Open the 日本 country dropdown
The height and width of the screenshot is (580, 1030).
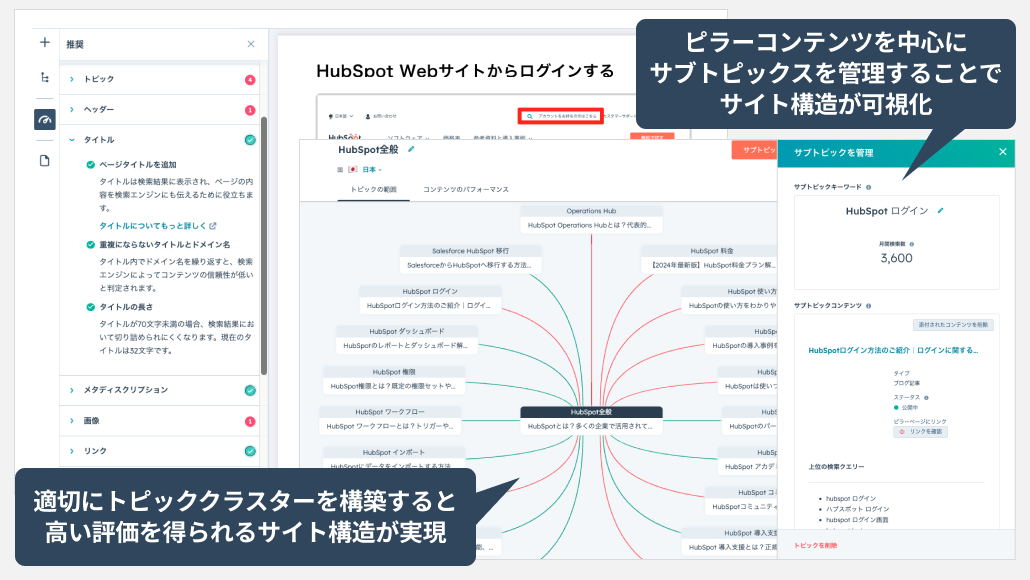pyautogui.click(x=372, y=169)
